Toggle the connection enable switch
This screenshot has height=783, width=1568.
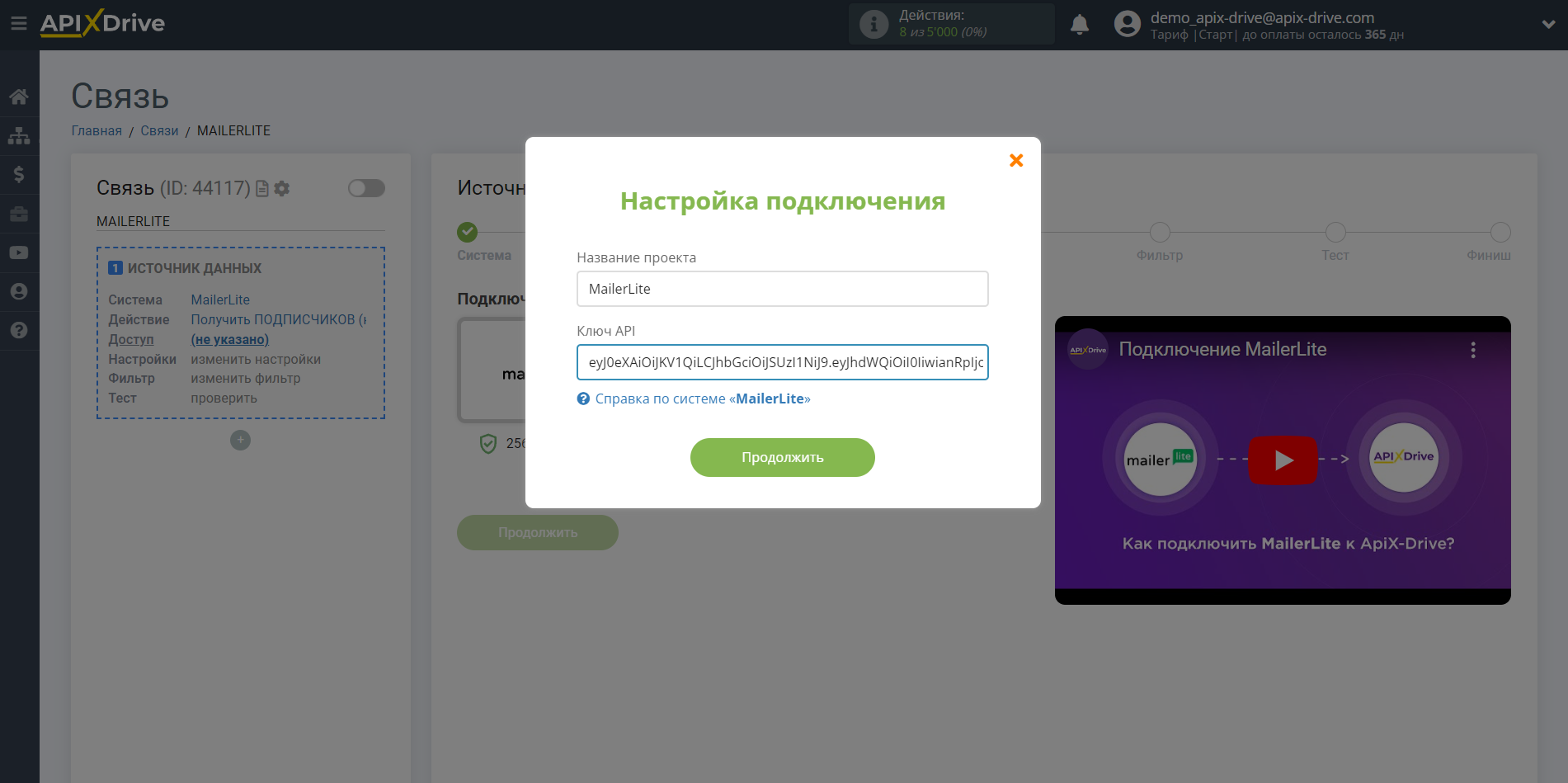(366, 188)
